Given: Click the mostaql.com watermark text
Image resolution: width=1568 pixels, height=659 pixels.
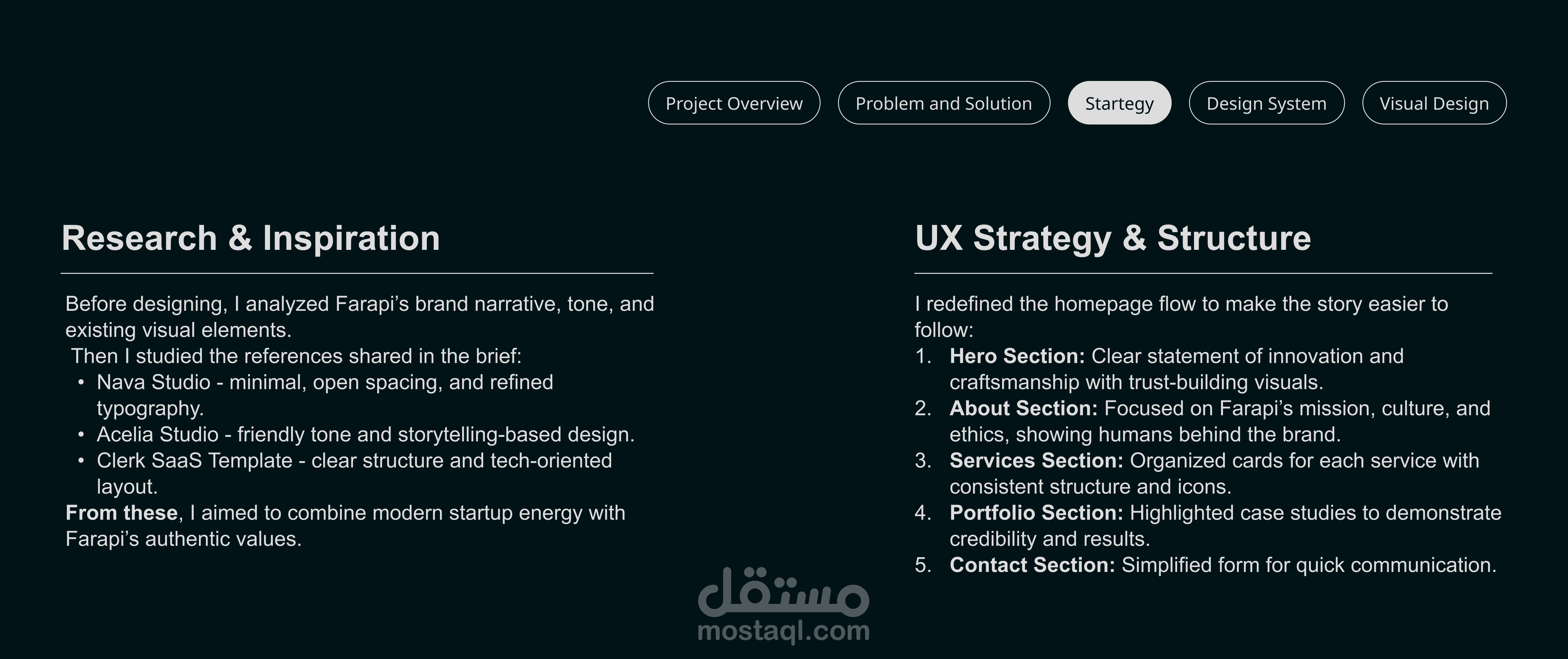Looking at the screenshot, I should (783, 631).
